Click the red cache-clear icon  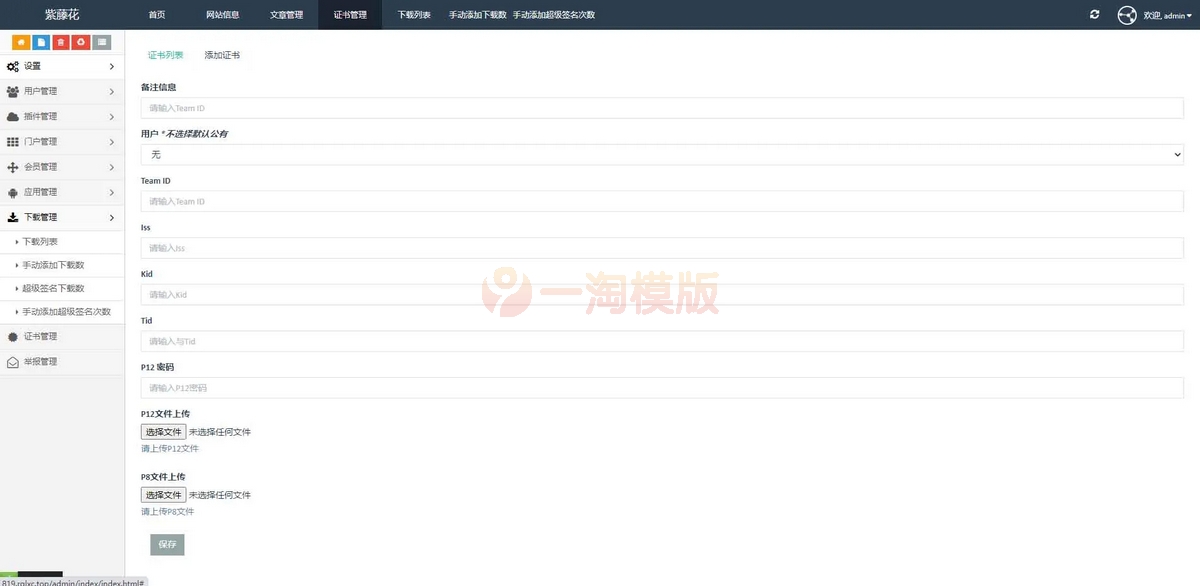click(x=81, y=41)
